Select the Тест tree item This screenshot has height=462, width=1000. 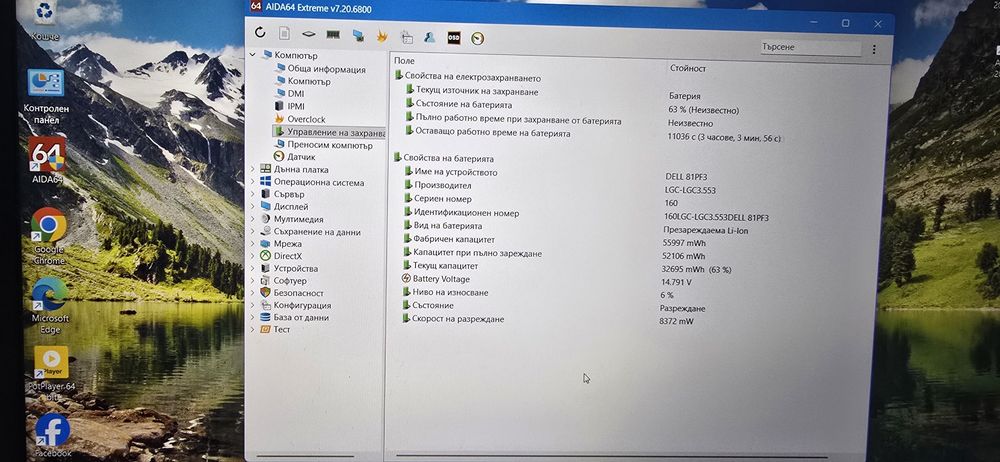click(x=282, y=329)
